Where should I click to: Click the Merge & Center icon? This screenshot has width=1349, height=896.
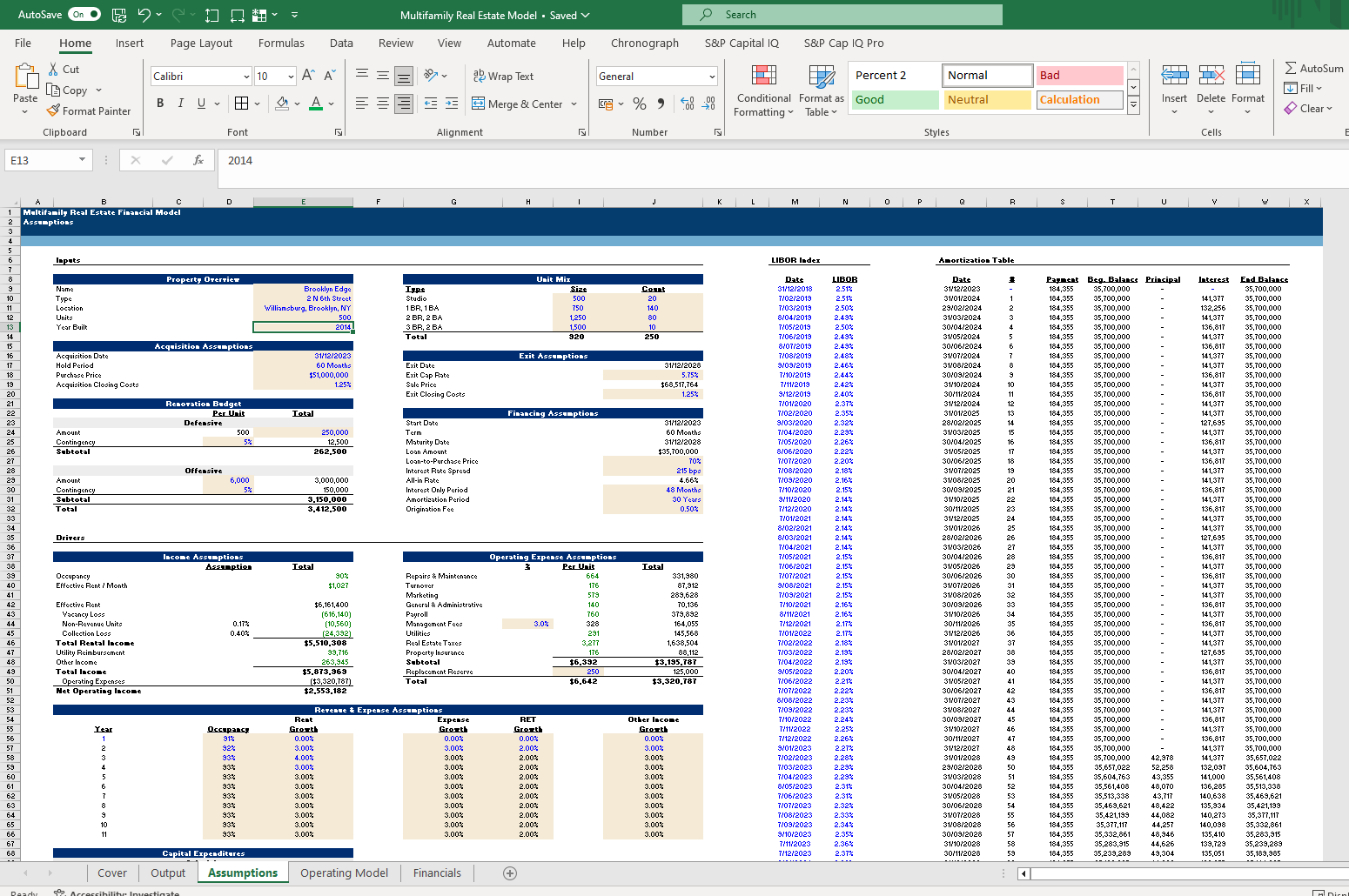pos(479,104)
